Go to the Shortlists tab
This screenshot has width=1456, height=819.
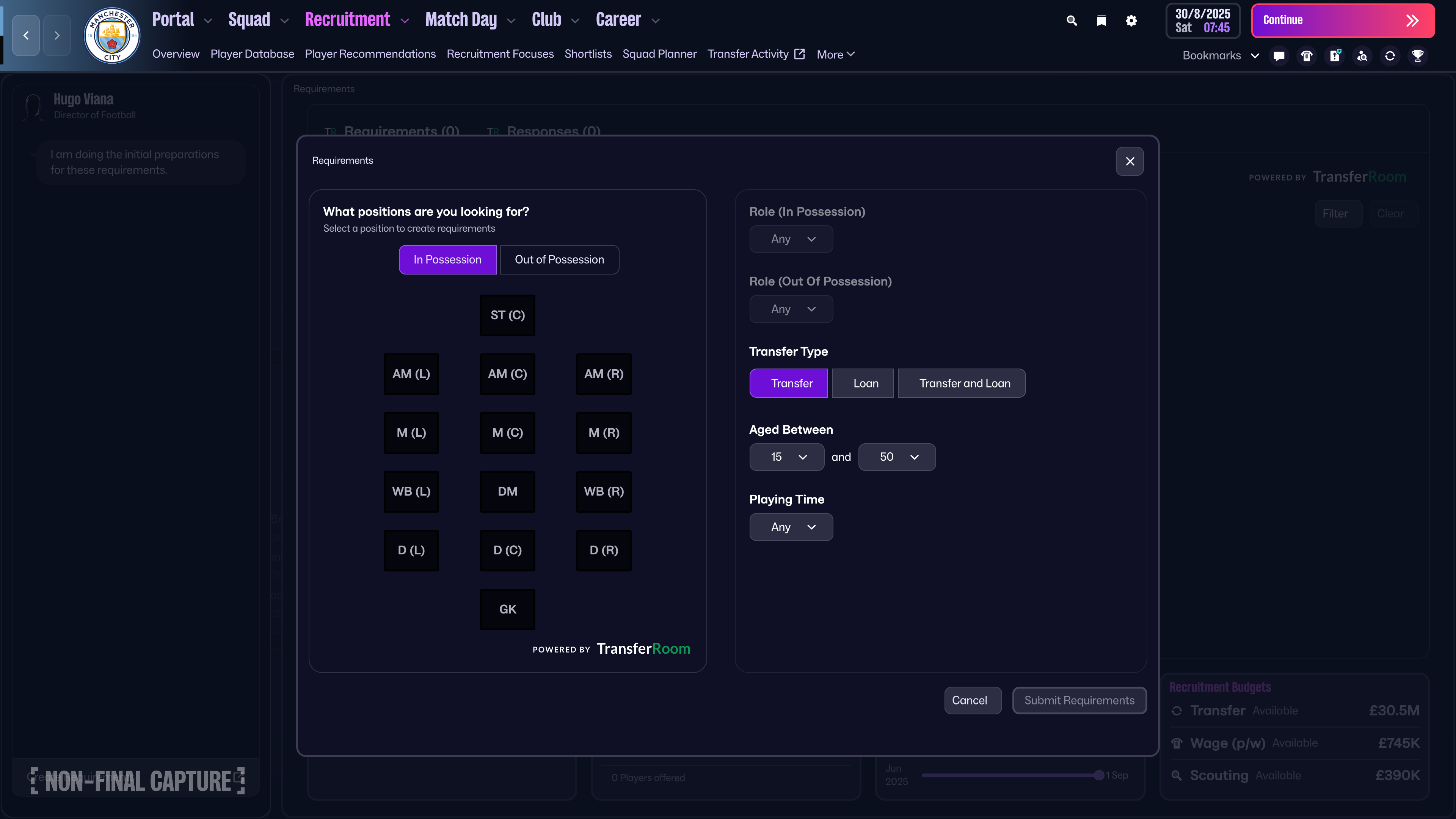[588, 54]
